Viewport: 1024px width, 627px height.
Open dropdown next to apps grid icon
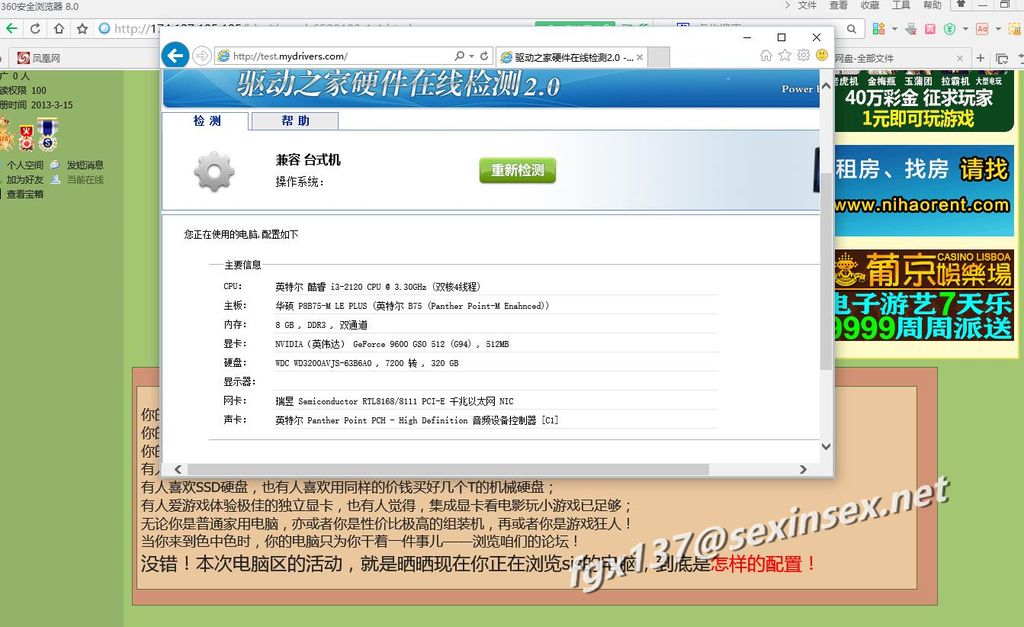click(895, 29)
